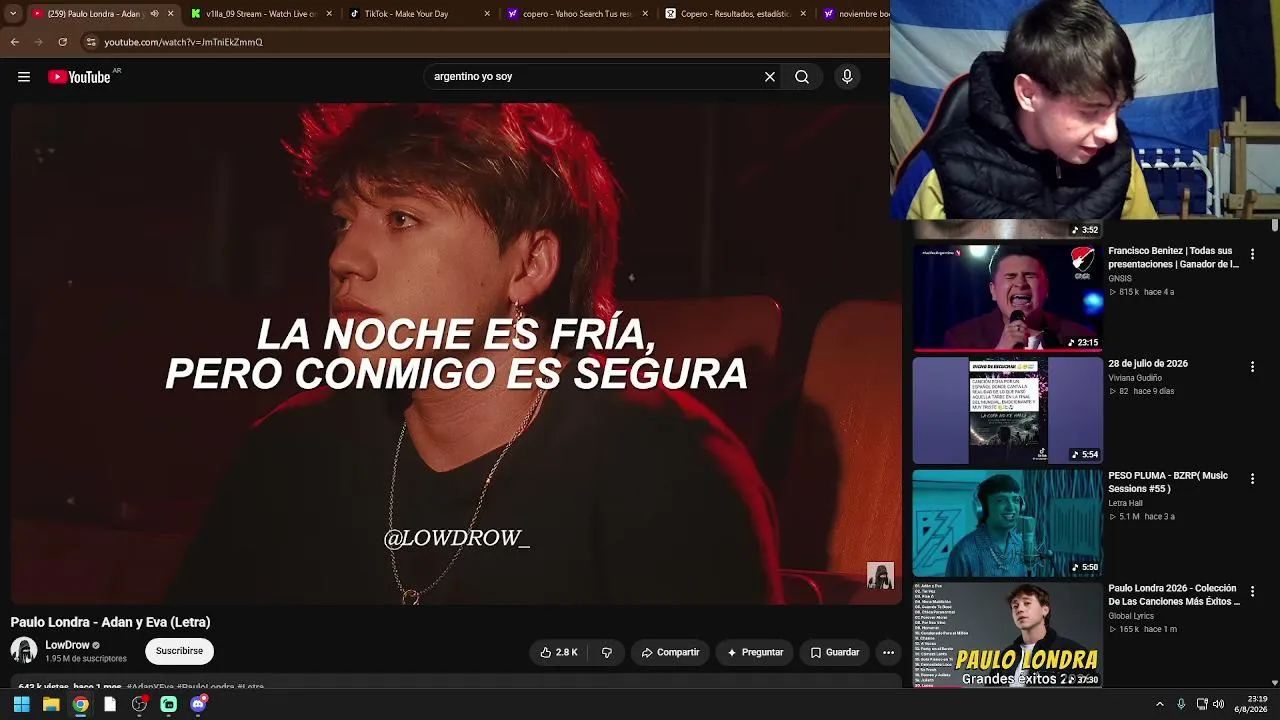Switch to the noviembre tab

coord(853,14)
